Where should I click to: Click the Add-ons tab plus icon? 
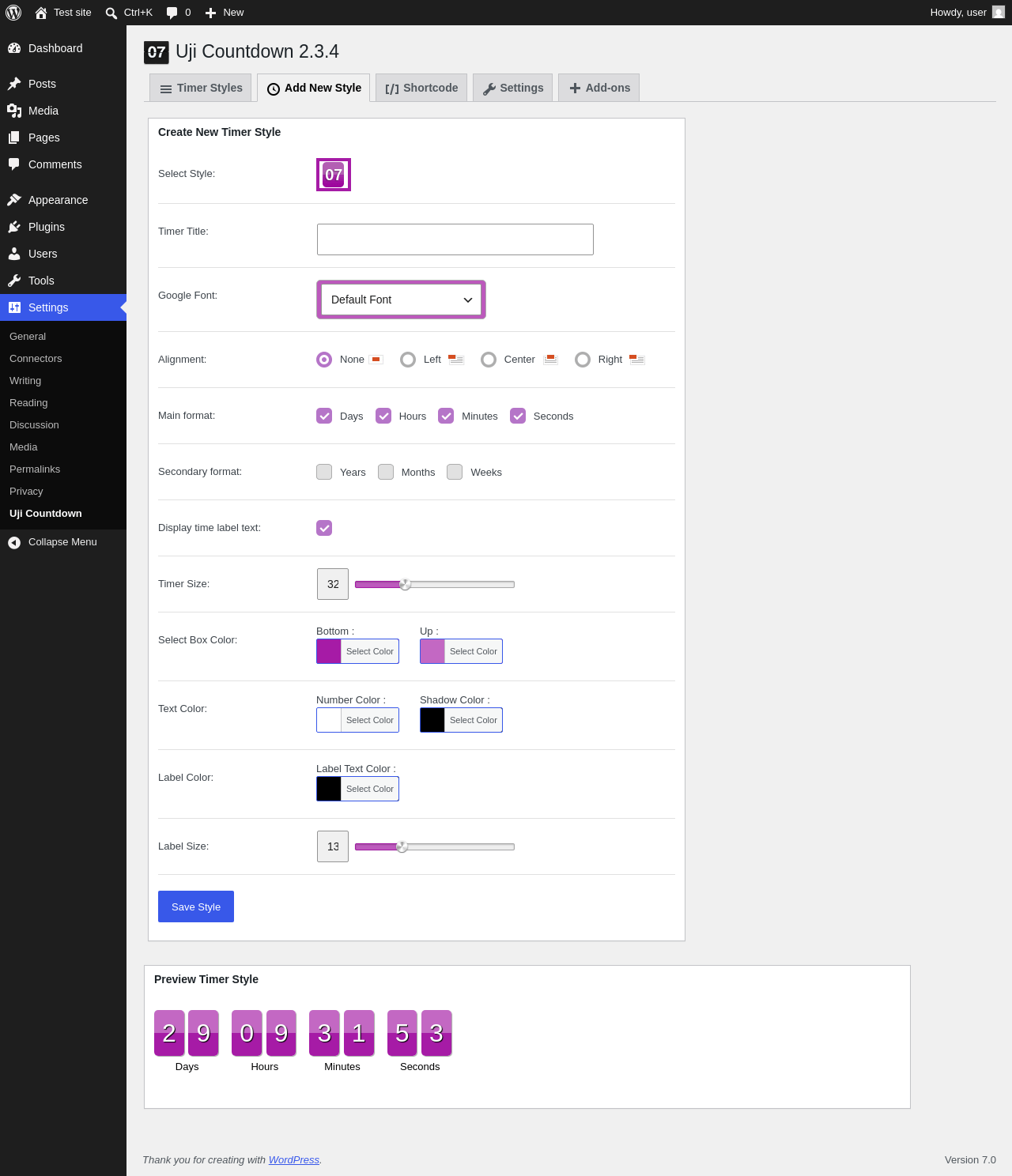coord(575,89)
